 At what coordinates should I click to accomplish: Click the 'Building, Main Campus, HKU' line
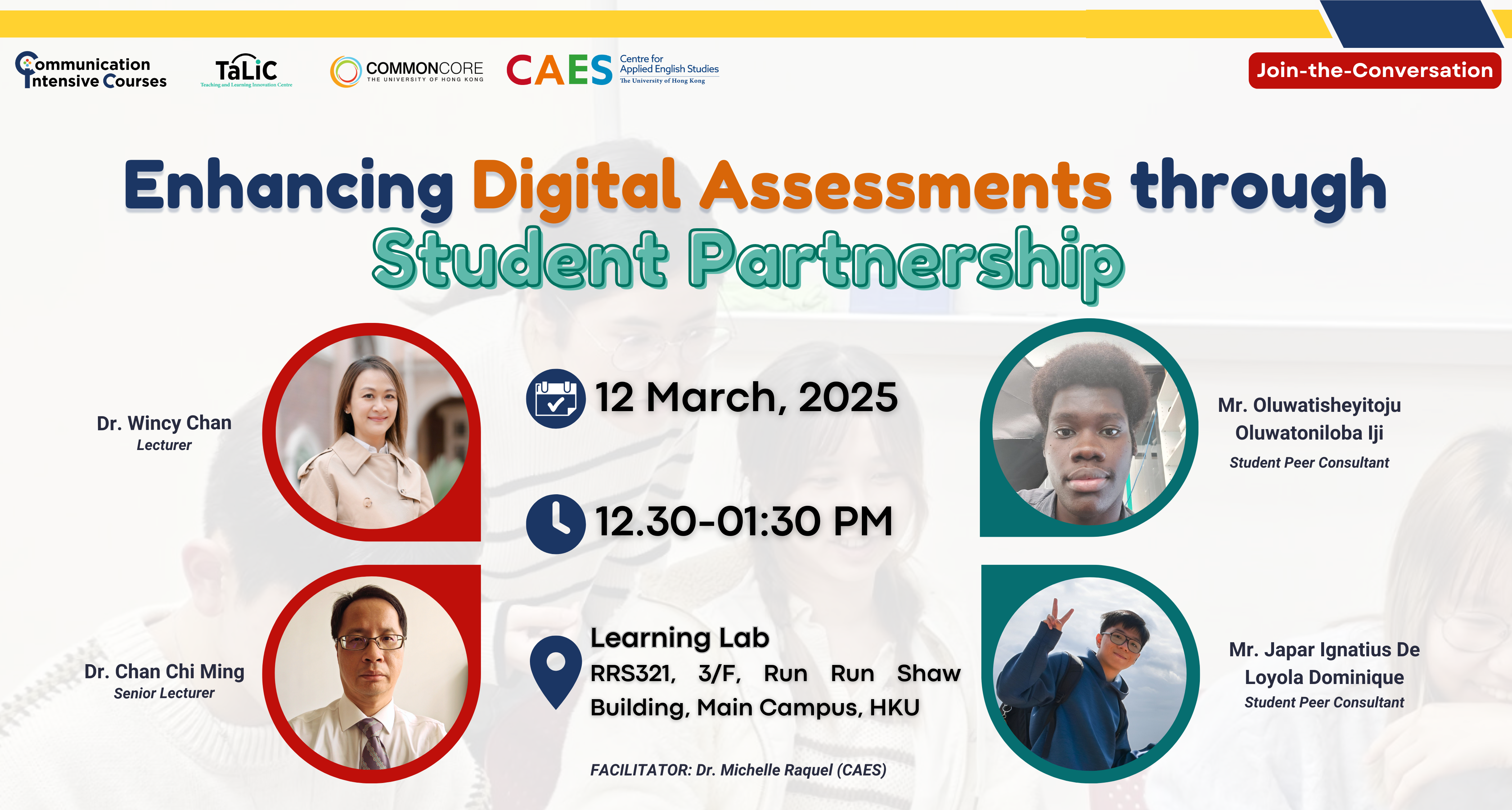[755, 708]
